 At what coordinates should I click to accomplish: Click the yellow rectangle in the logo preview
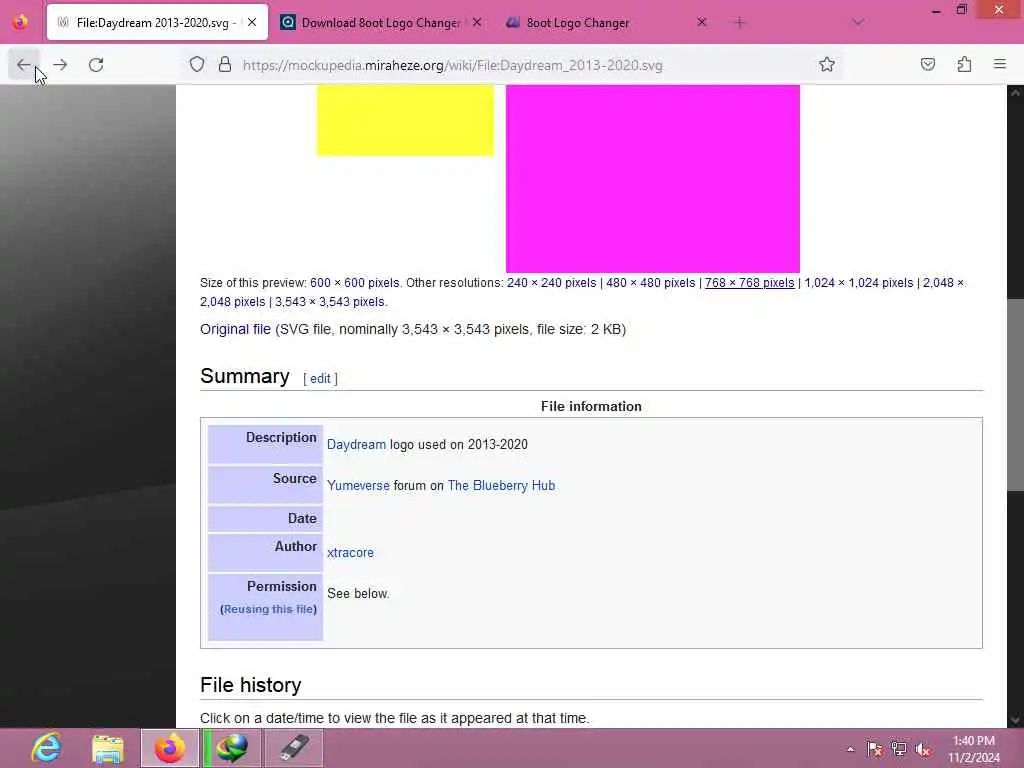point(405,120)
